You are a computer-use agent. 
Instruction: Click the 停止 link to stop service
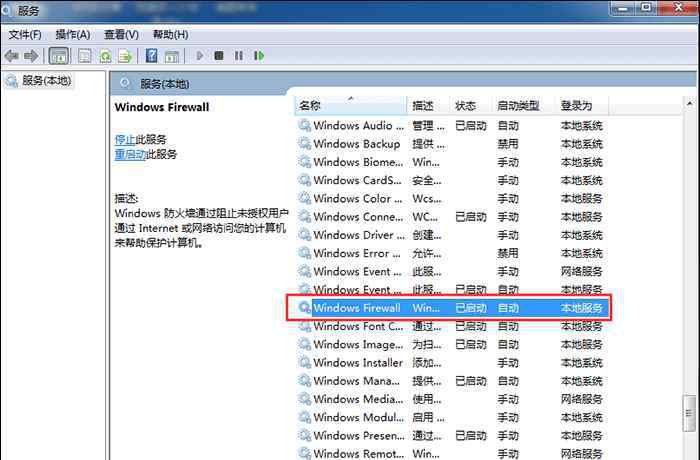(x=124, y=139)
